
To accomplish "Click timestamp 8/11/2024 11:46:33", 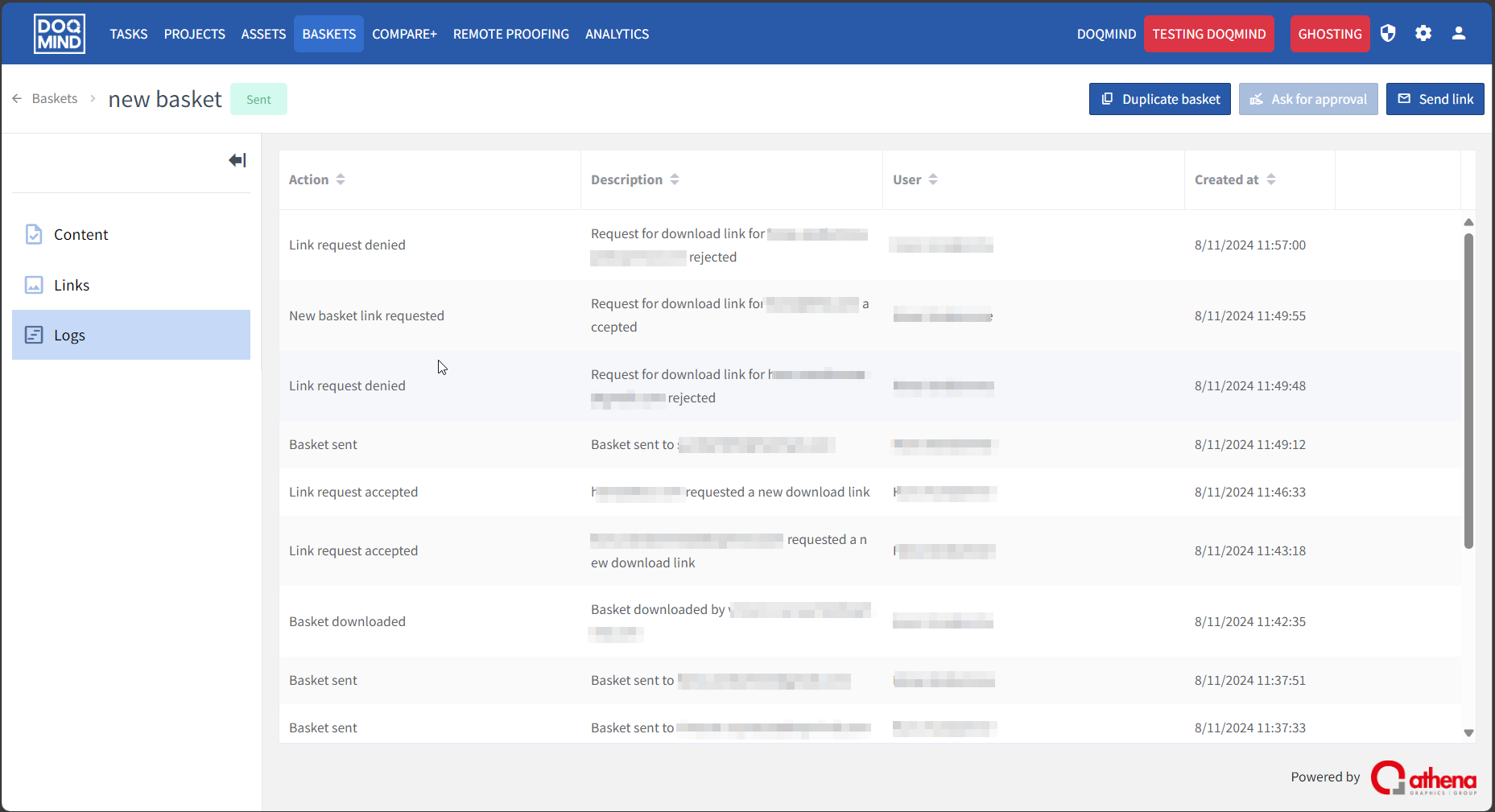I will coord(1250,492).
